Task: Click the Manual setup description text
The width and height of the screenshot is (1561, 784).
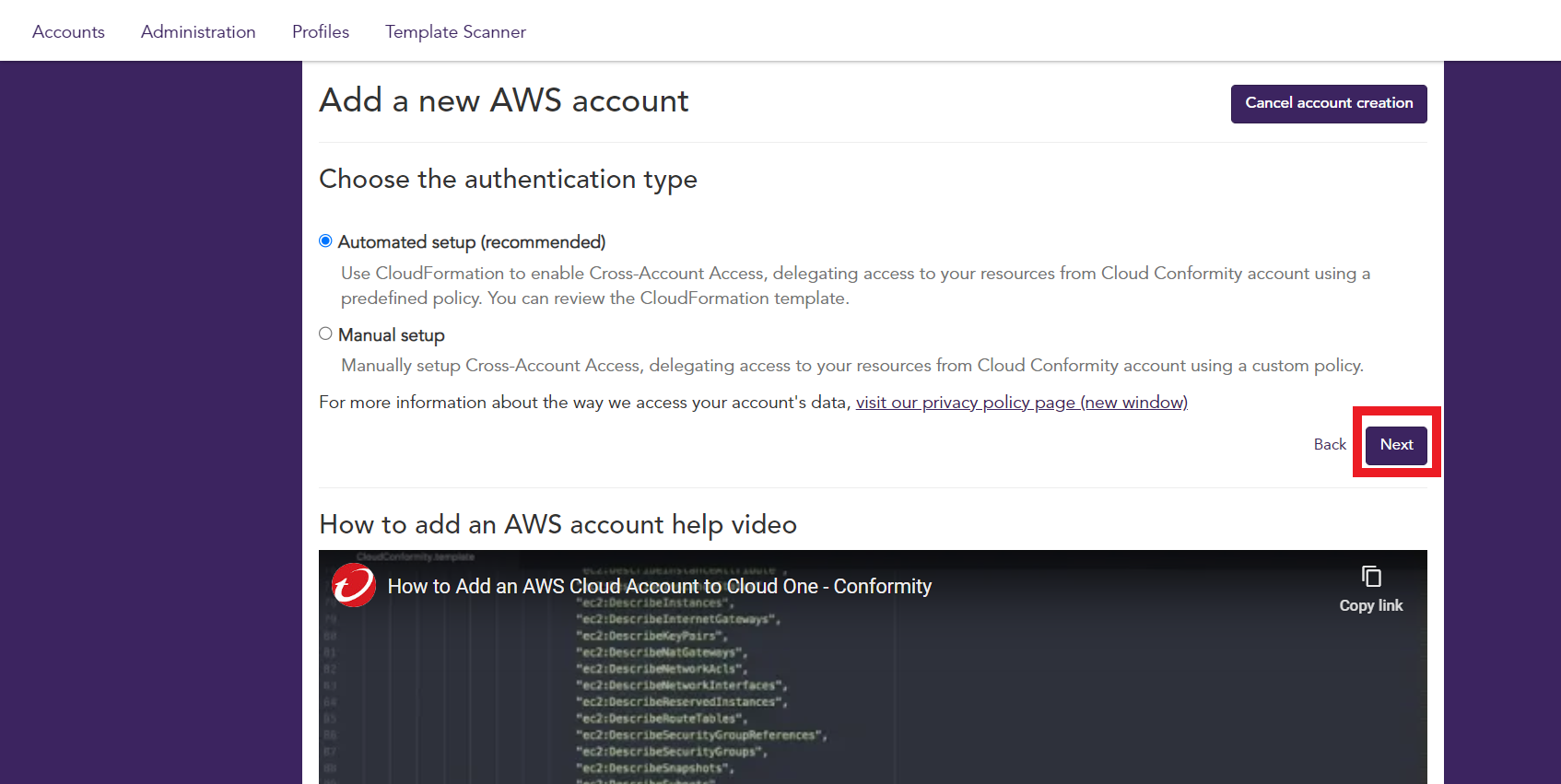Action: [852, 366]
